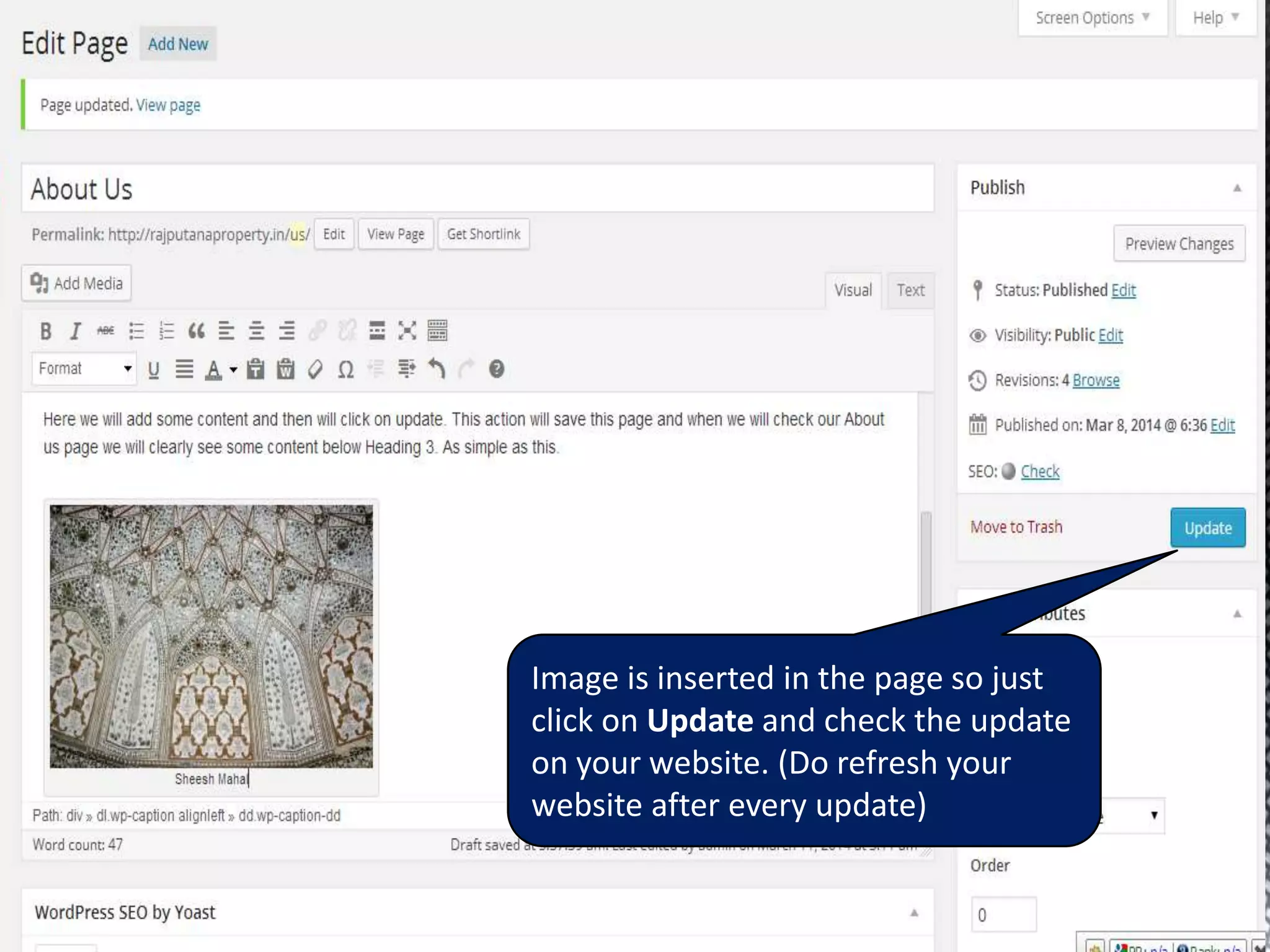Open the View page link

point(168,105)
